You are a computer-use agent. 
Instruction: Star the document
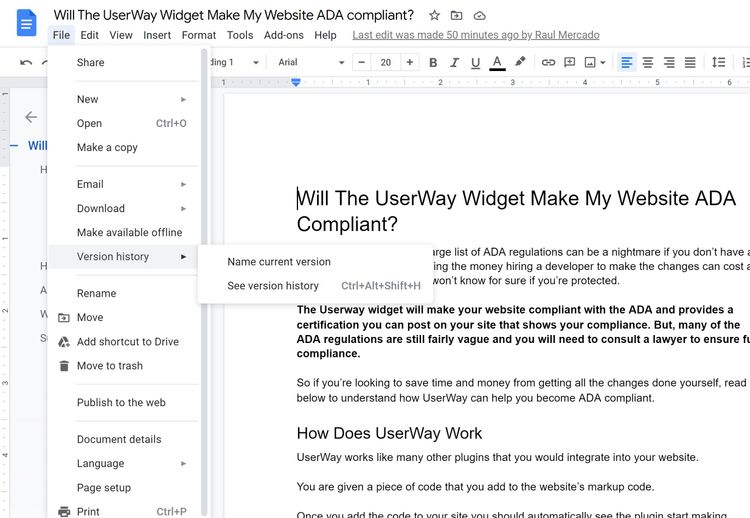click(434, 15)
